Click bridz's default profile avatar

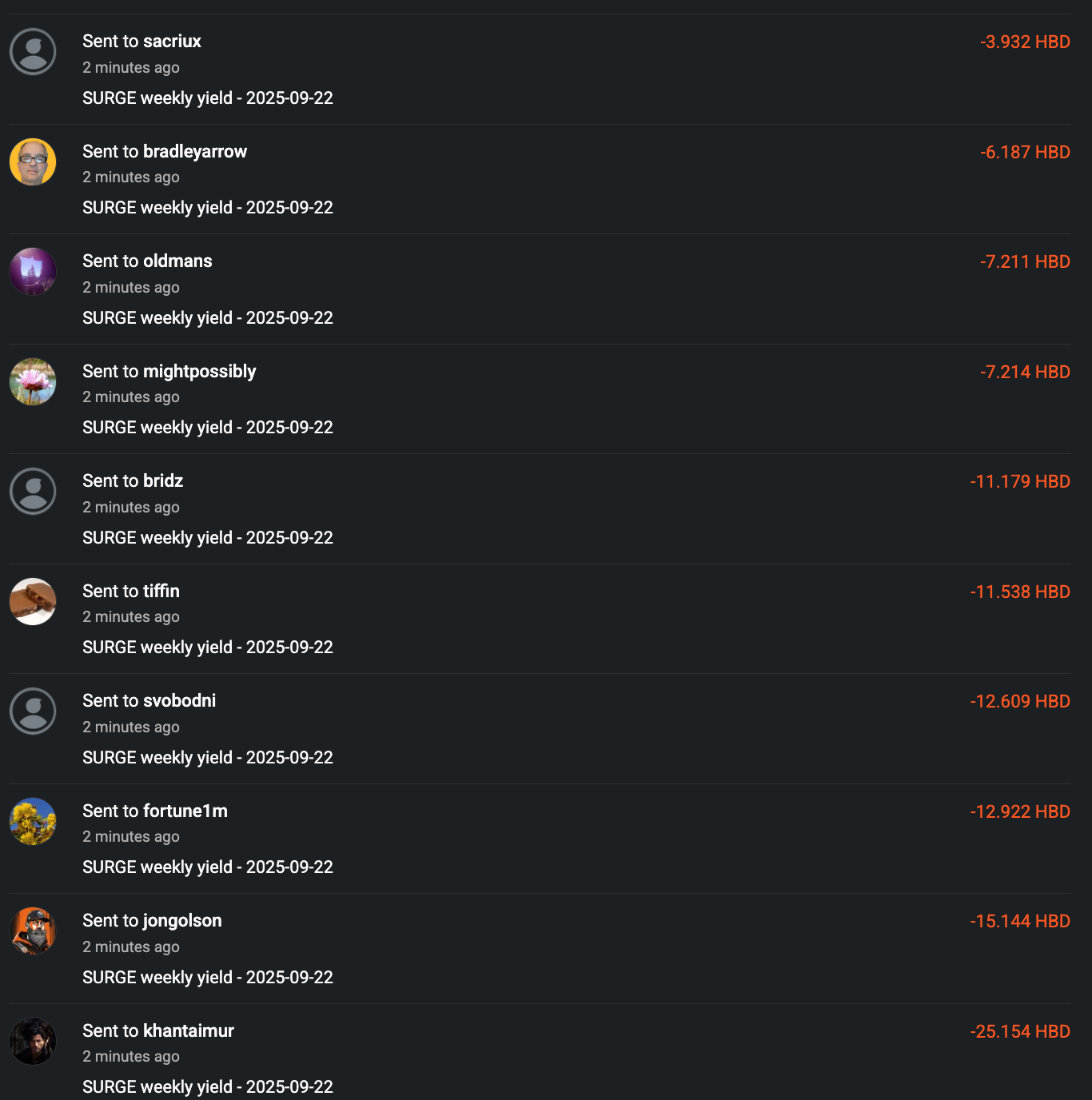point(33,492)
